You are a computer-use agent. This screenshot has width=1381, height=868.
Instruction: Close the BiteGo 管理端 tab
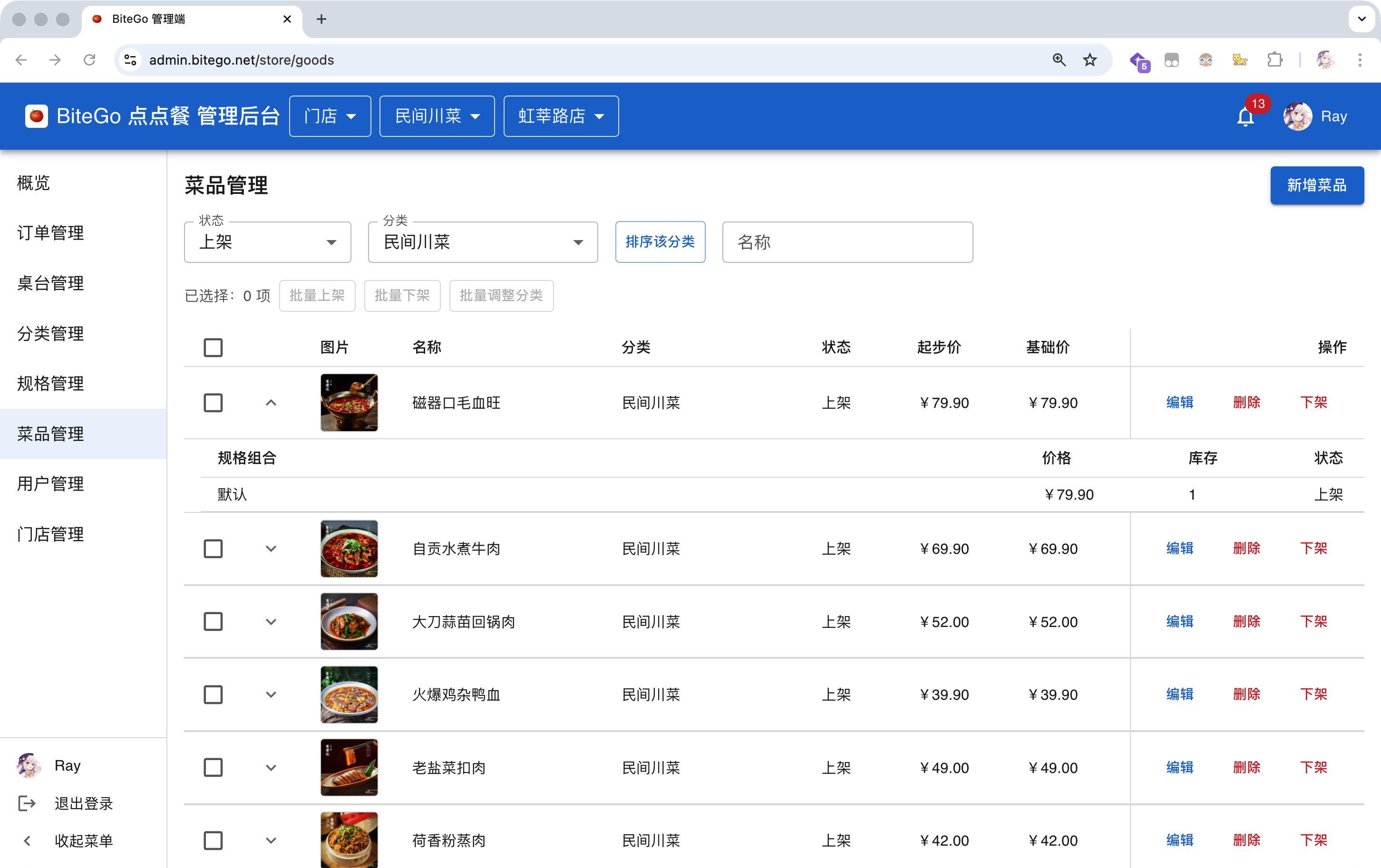(x=287, y=19)
